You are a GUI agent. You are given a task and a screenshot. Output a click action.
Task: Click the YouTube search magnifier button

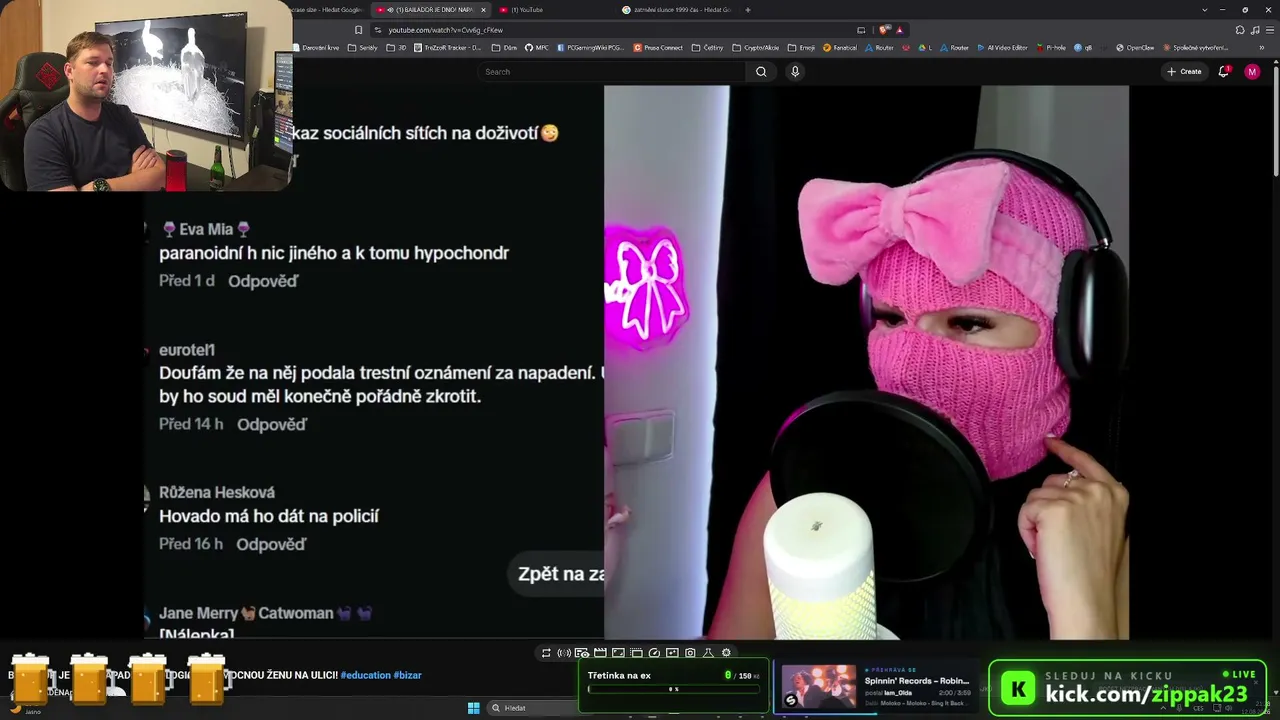pos(761,72)
